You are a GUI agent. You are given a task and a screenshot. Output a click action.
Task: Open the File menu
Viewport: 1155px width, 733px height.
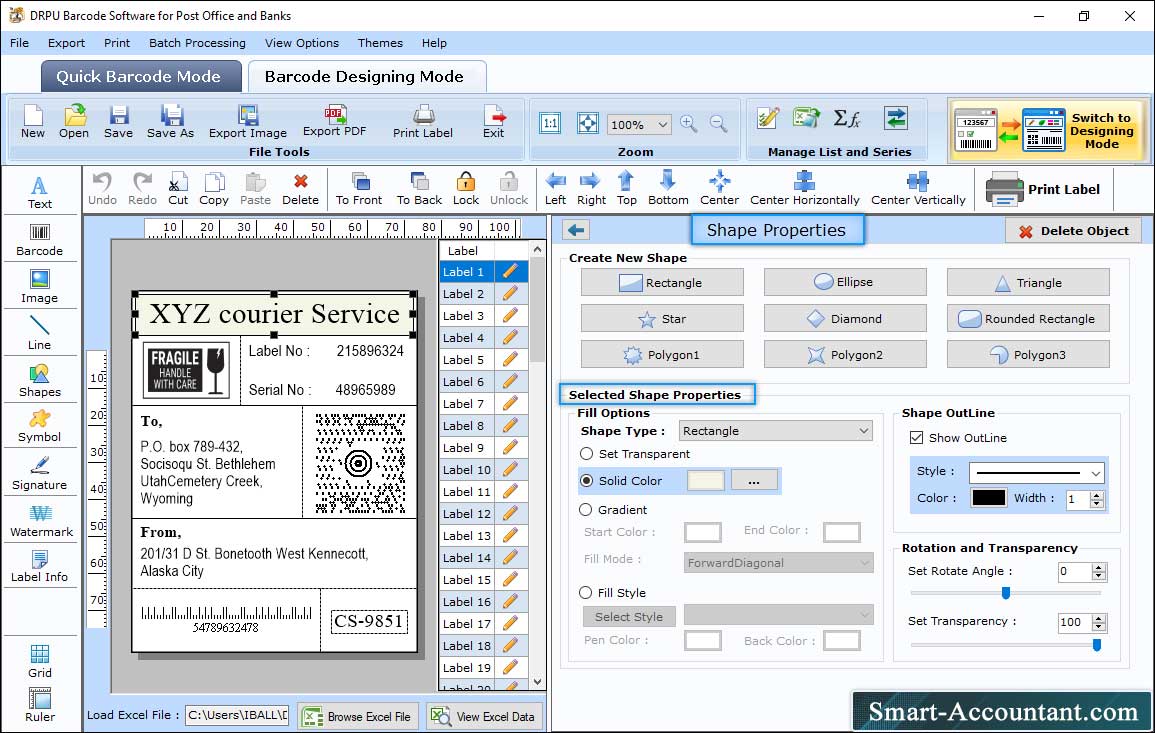click(x=19, y=43)
